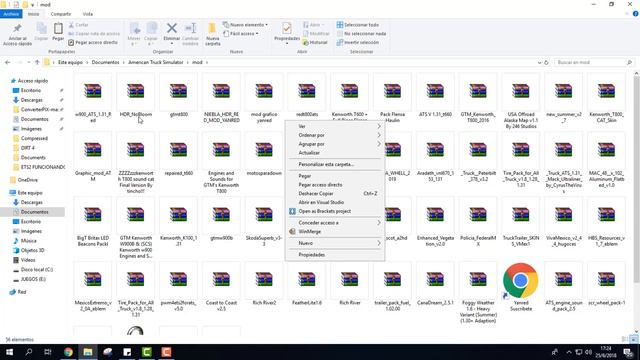Switch to the Vista tab
Screen dimensions: 640x360
pyautogui.click(x=87, y=14)
